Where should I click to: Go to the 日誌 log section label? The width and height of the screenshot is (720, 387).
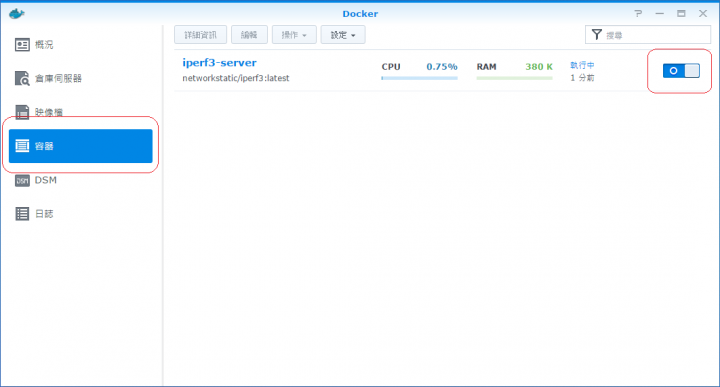[x=44, y=213]
